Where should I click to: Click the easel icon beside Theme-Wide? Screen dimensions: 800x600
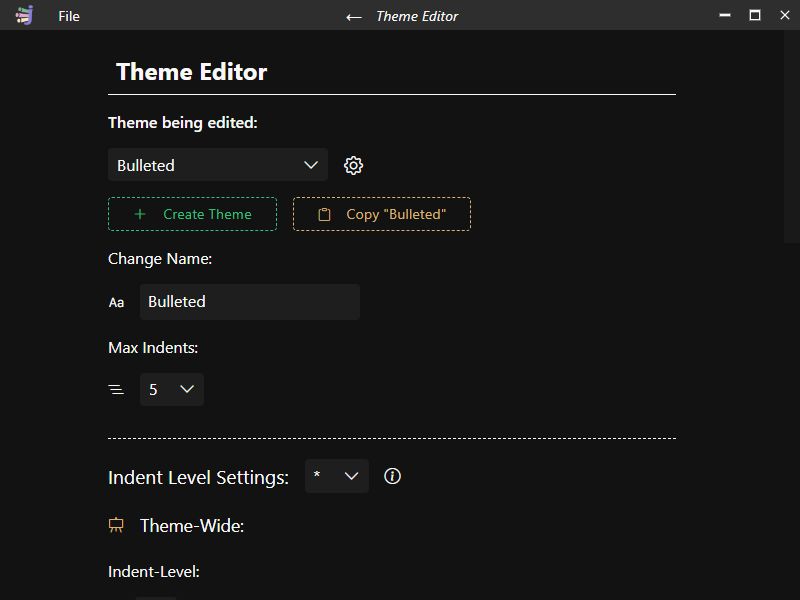coord(116,525)
